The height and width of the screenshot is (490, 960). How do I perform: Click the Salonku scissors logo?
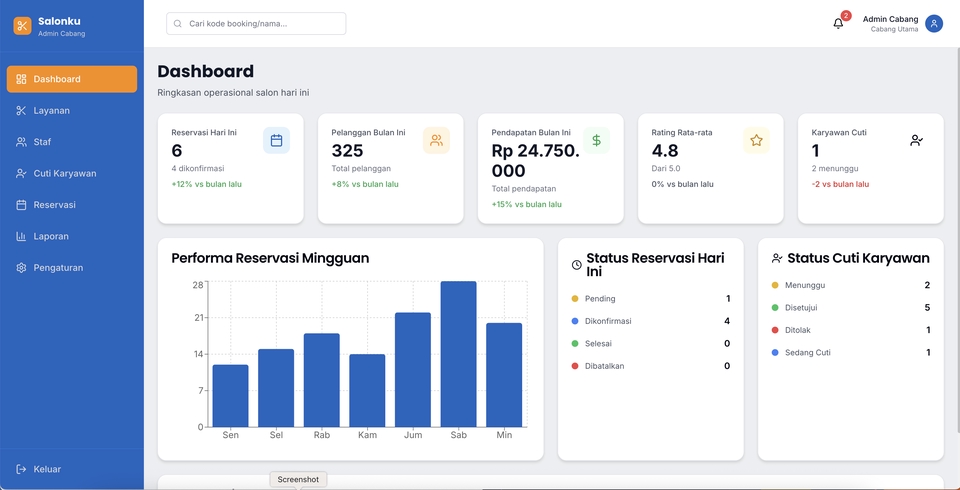point(22,26)
